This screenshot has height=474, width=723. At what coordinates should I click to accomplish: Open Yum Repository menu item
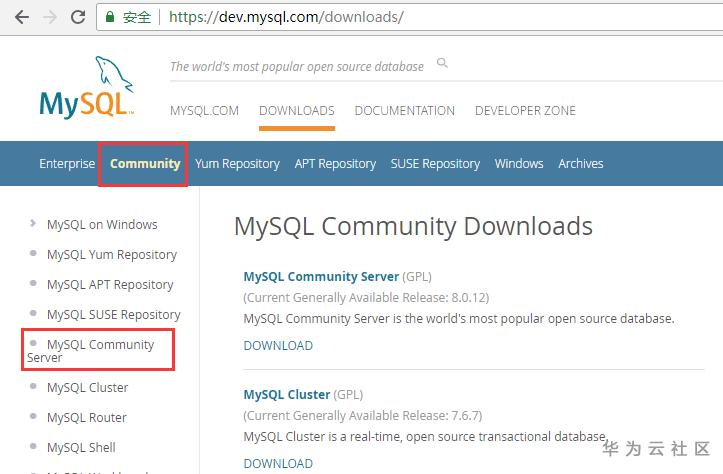[x=237, y=163]
